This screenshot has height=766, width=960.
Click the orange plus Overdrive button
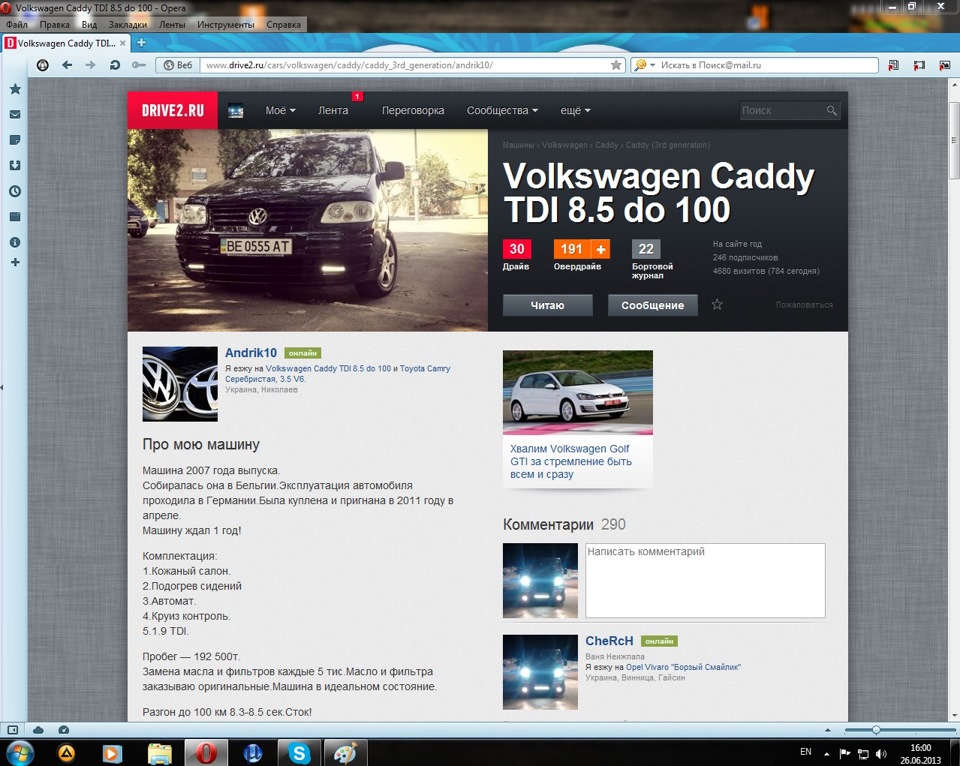(601, 249)
